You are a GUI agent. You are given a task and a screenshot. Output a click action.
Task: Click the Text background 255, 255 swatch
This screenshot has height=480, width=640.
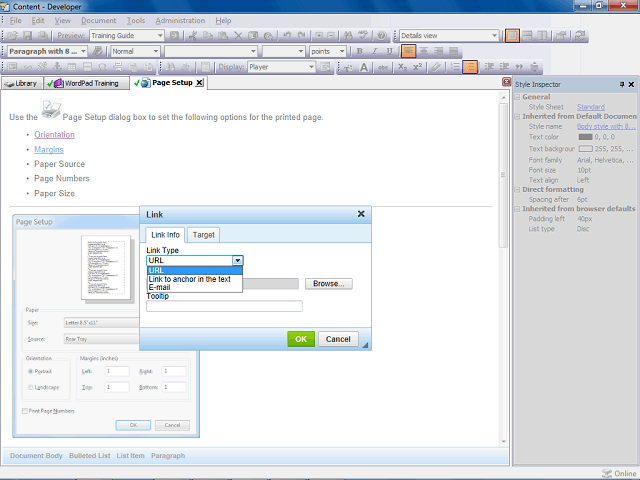585,149
